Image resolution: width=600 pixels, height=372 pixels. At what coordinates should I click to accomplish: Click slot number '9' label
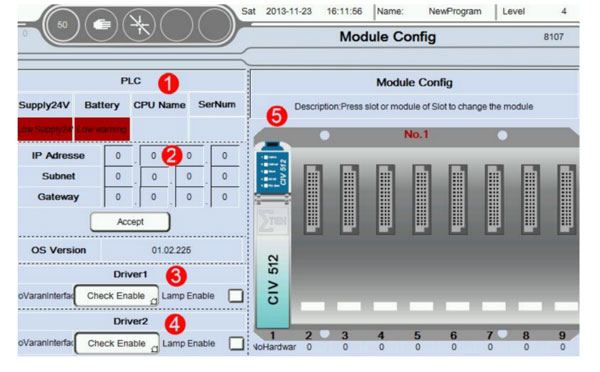[562, 336]
